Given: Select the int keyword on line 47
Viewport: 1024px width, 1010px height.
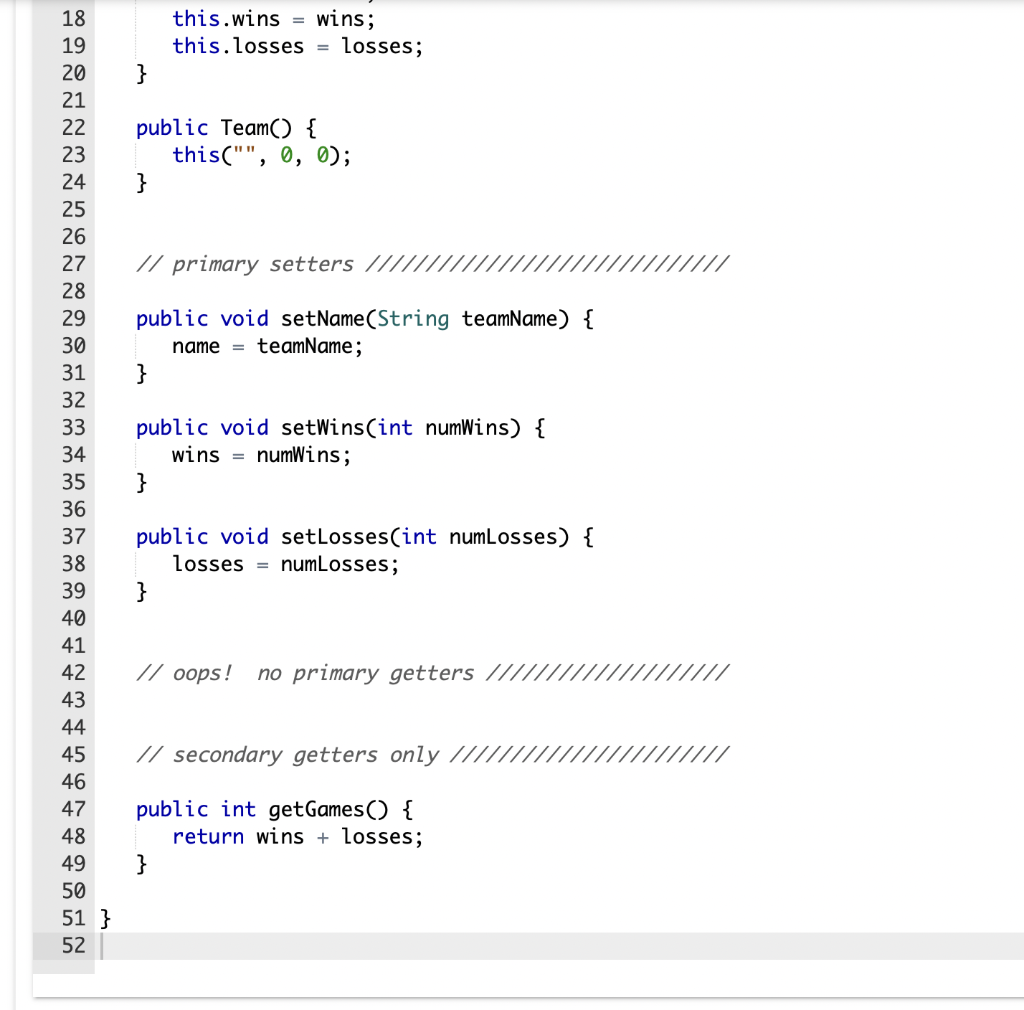Looking at the screenshot, I should tap(238, 809).
